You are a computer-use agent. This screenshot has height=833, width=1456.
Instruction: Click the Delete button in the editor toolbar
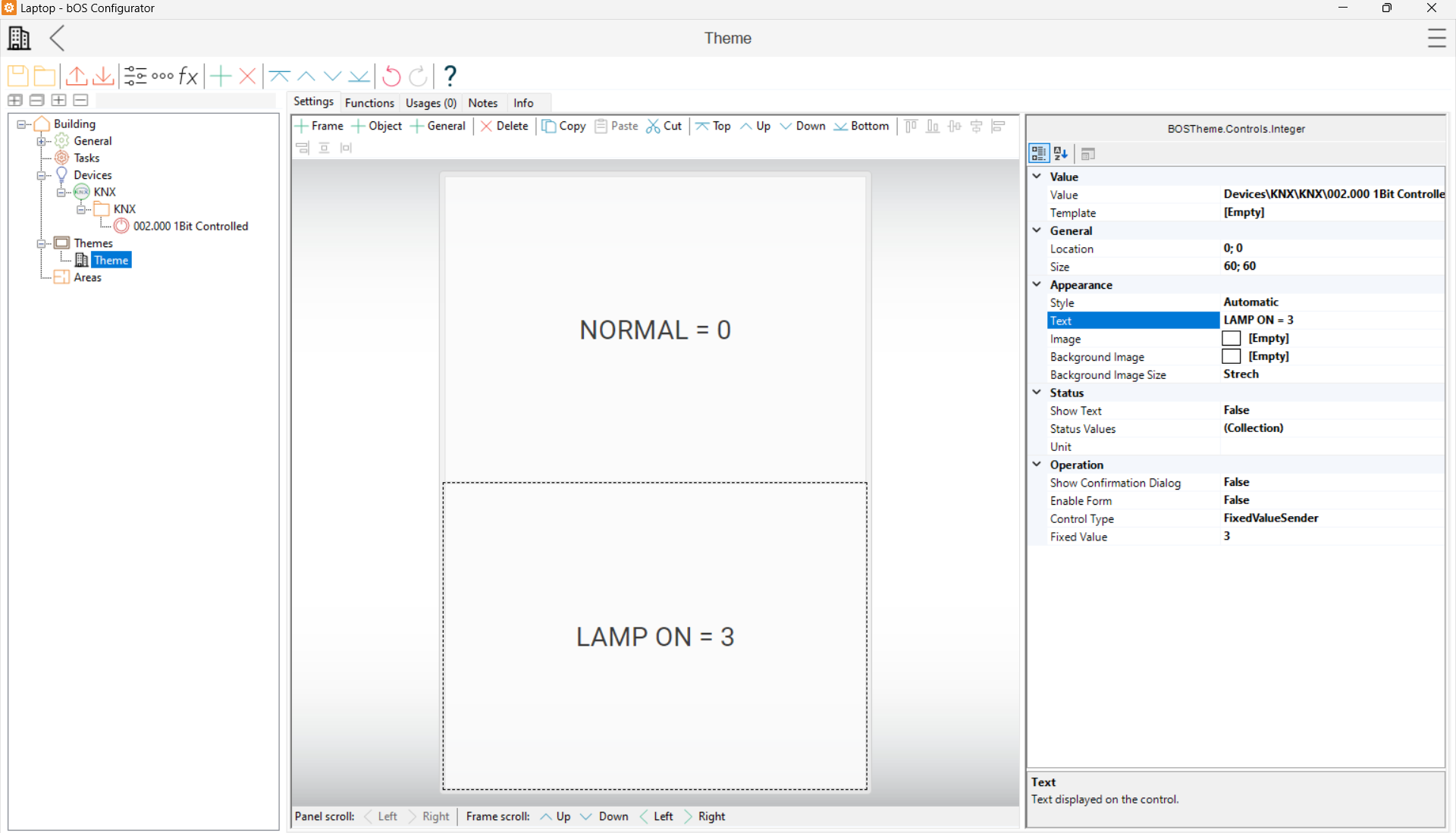pos(504,127)
